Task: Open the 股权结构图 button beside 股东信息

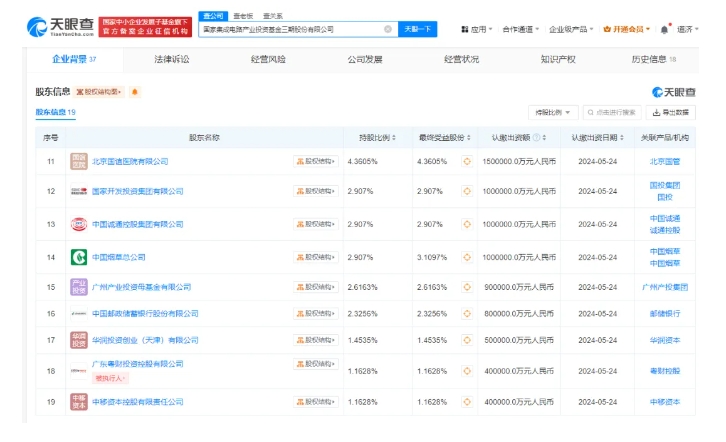Action: click(99, 92)
